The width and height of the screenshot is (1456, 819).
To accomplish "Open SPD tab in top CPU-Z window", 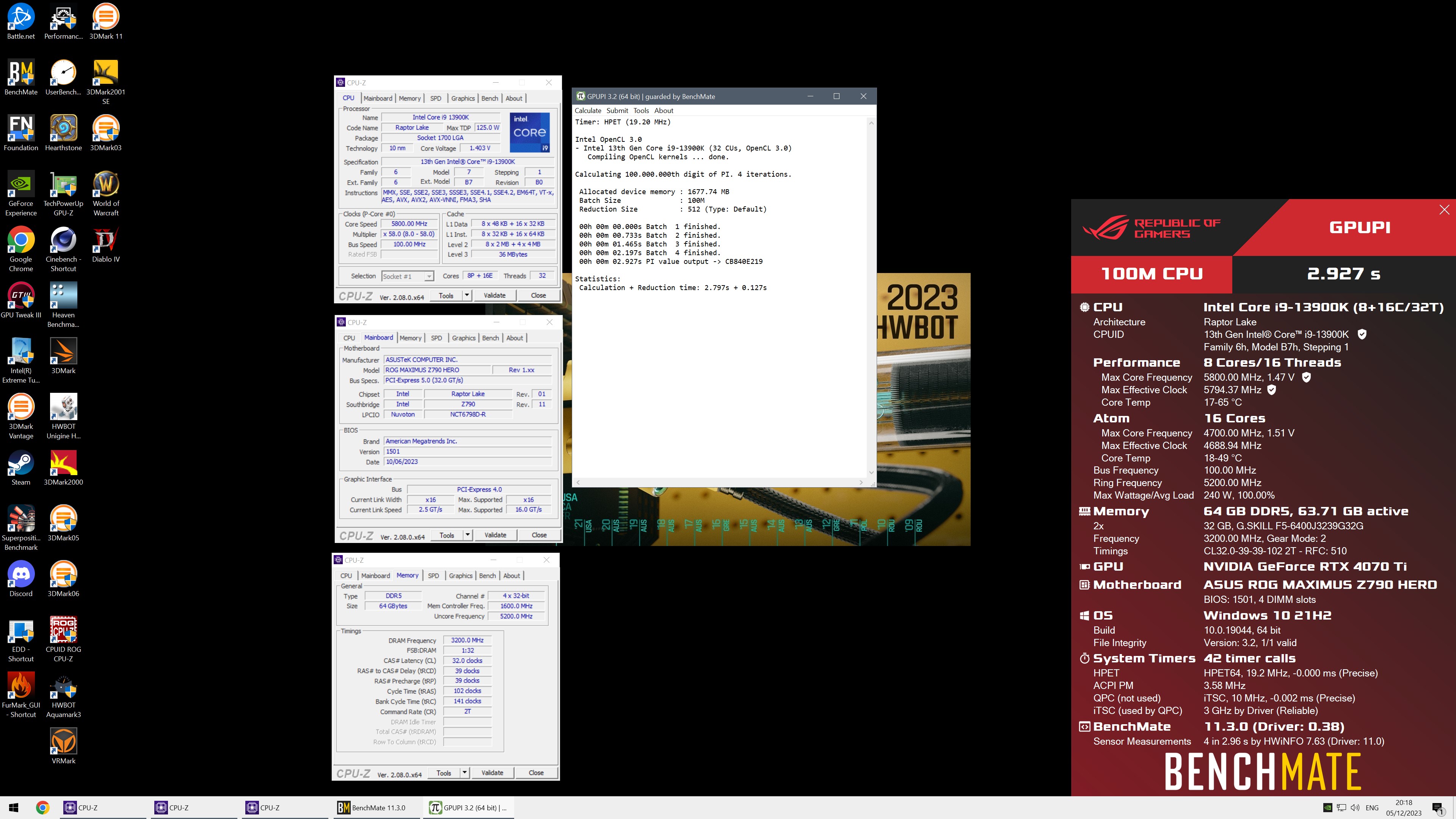I will click(436, 98).
